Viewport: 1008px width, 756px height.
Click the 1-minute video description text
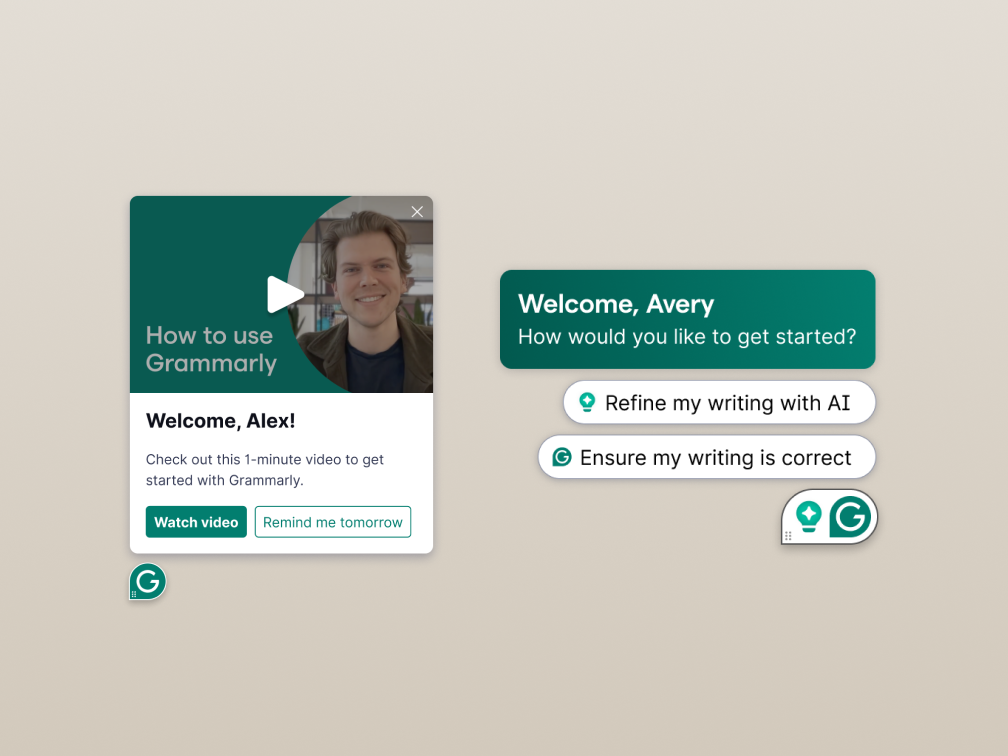tap(264, 470)
